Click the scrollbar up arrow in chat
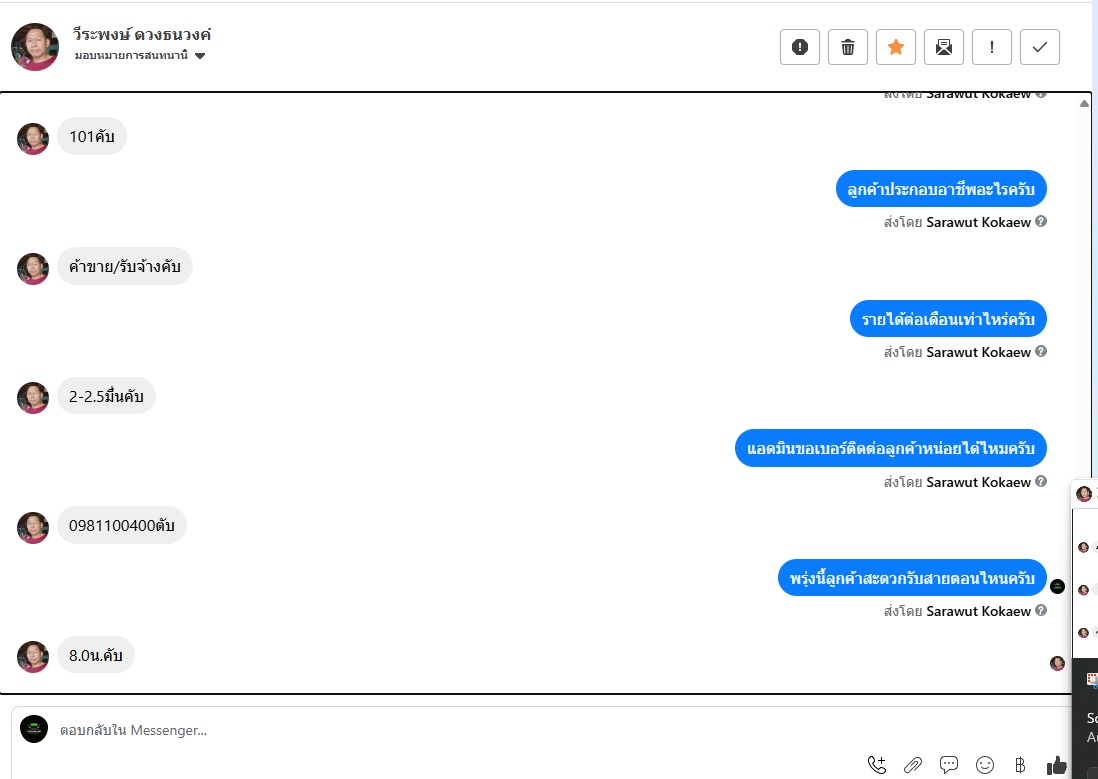 click(1084, 103)
